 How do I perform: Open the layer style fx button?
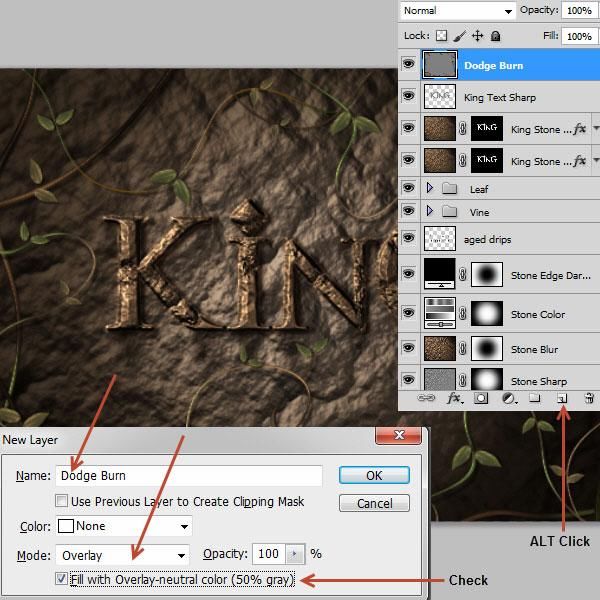455,398
